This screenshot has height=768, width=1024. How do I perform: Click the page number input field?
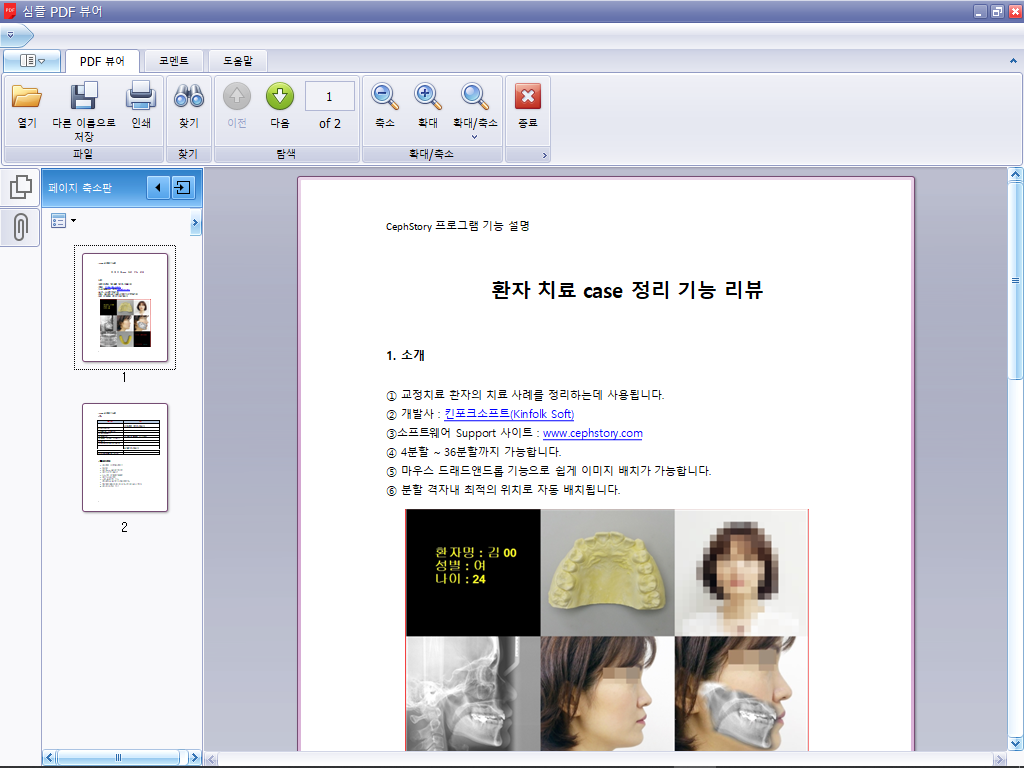tap(330, 97)
